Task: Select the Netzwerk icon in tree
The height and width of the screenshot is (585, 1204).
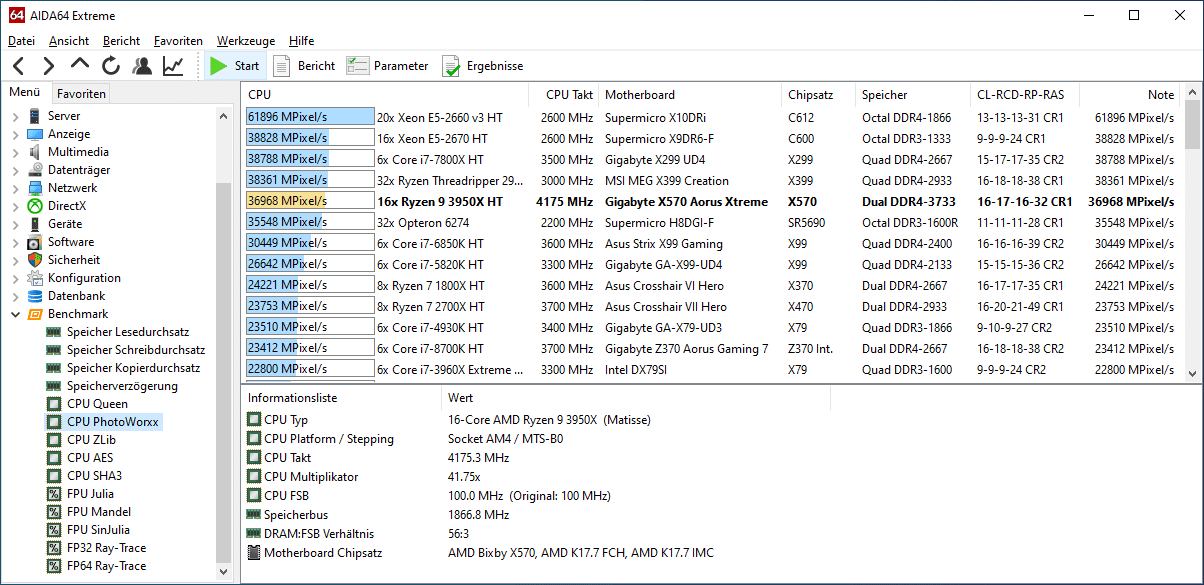Action: click(x=35, y=188)
